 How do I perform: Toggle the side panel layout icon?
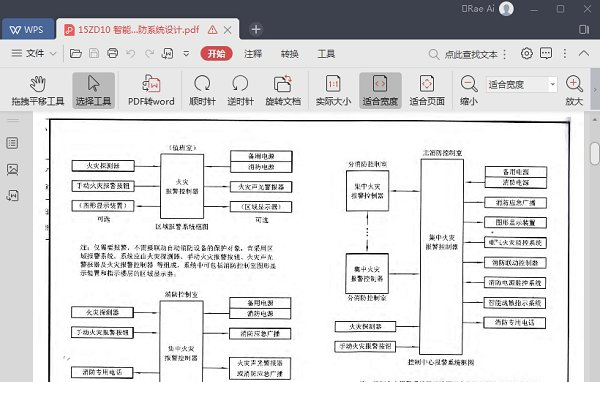(584, 29)
